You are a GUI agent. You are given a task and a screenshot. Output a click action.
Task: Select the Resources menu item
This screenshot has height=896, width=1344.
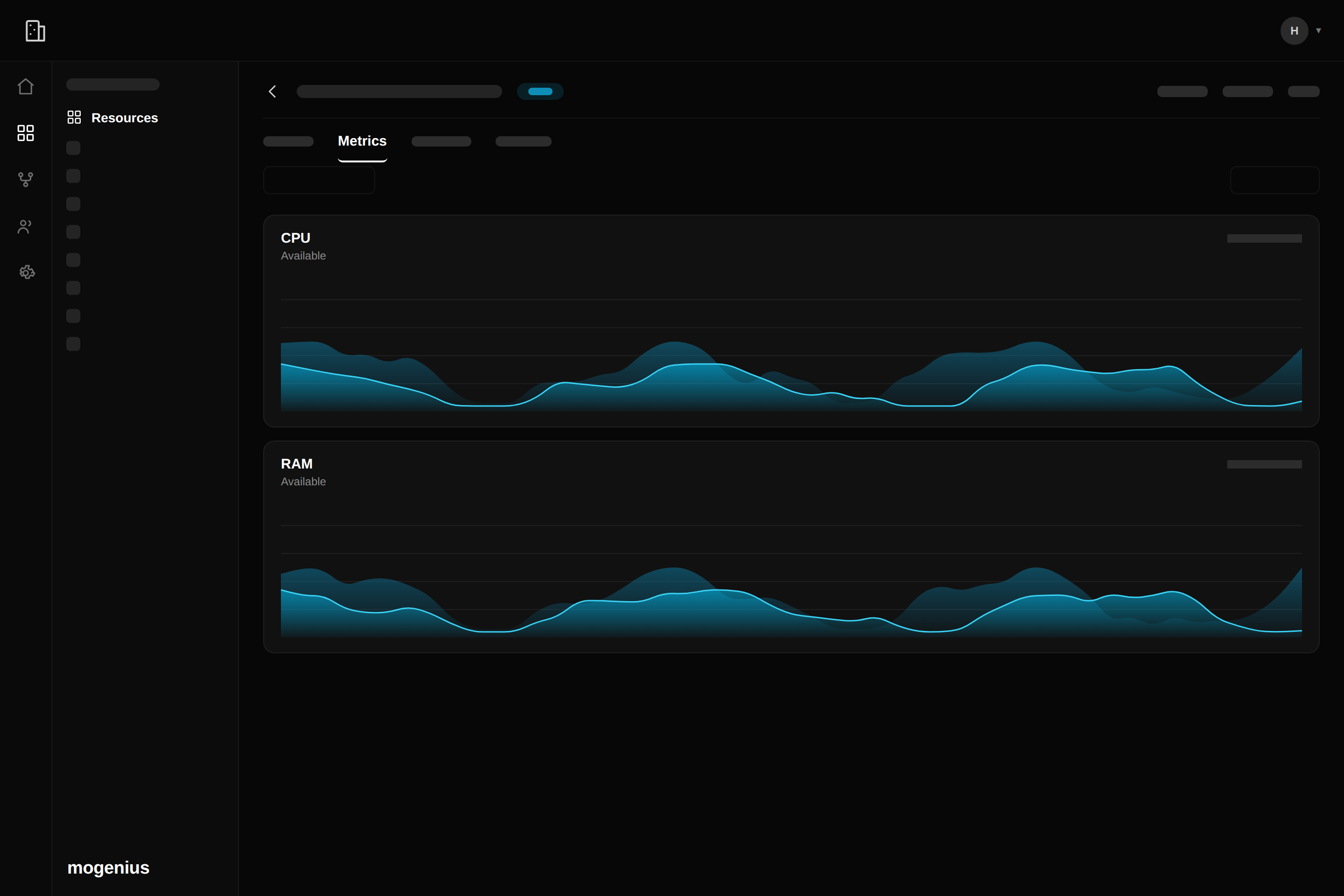point(125,118)
